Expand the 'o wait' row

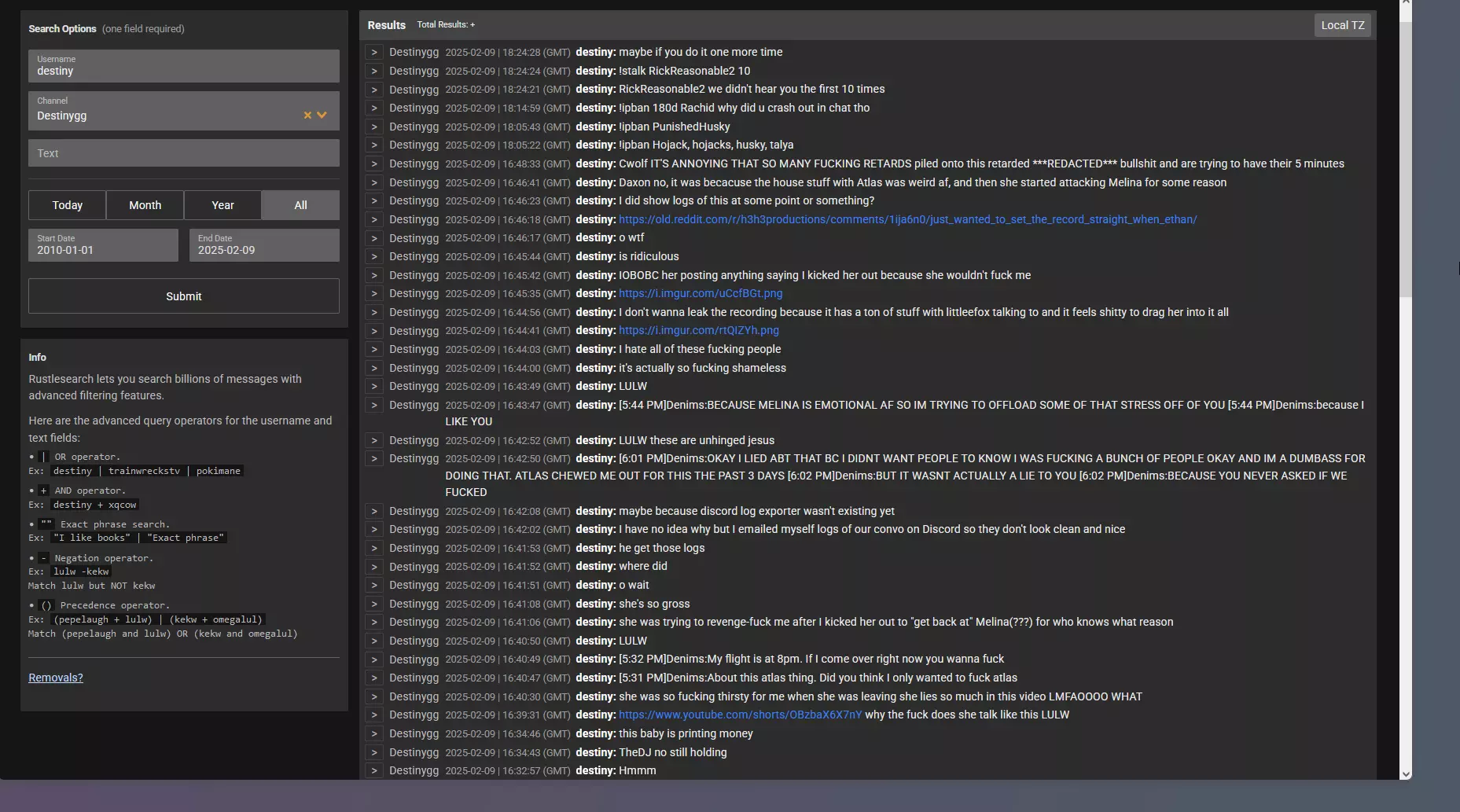374,585
